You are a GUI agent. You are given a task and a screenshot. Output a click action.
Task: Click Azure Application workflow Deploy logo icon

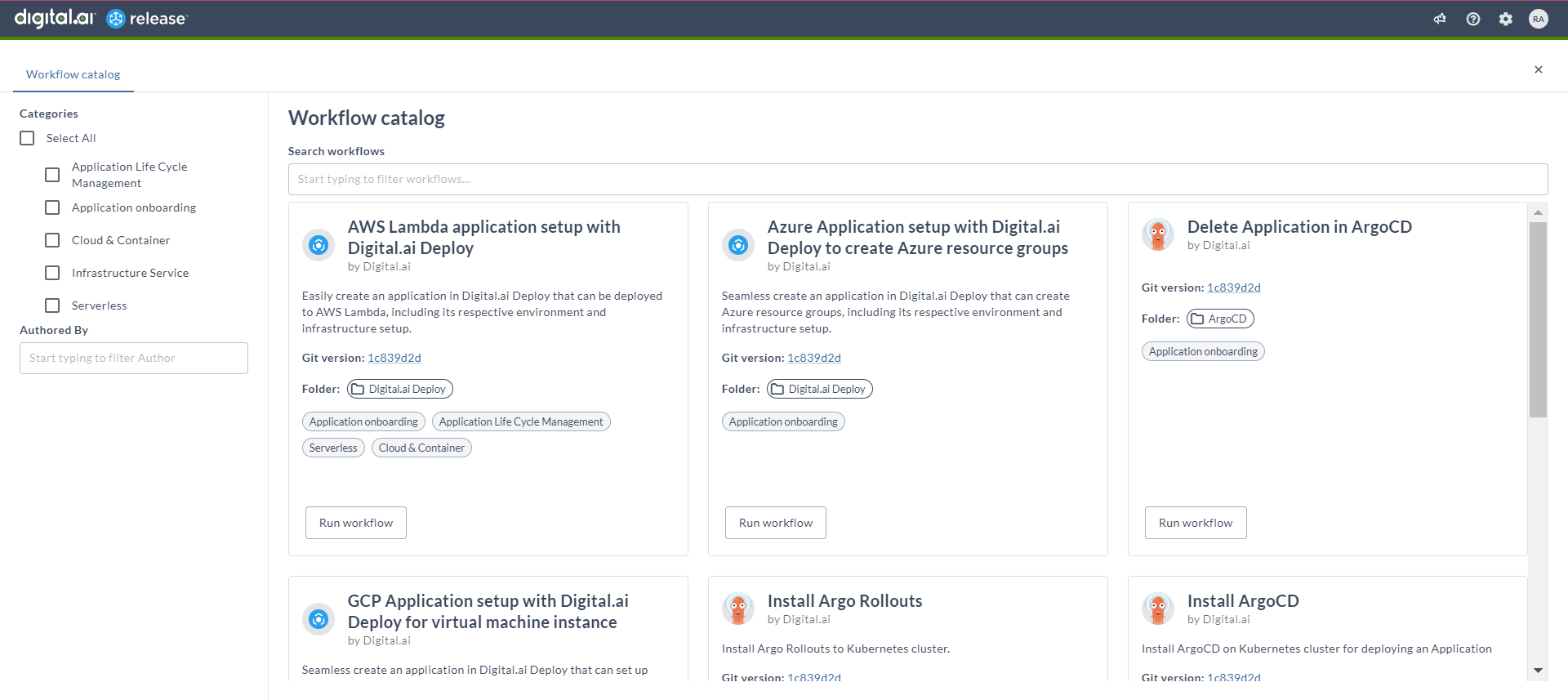click(738, 244)
